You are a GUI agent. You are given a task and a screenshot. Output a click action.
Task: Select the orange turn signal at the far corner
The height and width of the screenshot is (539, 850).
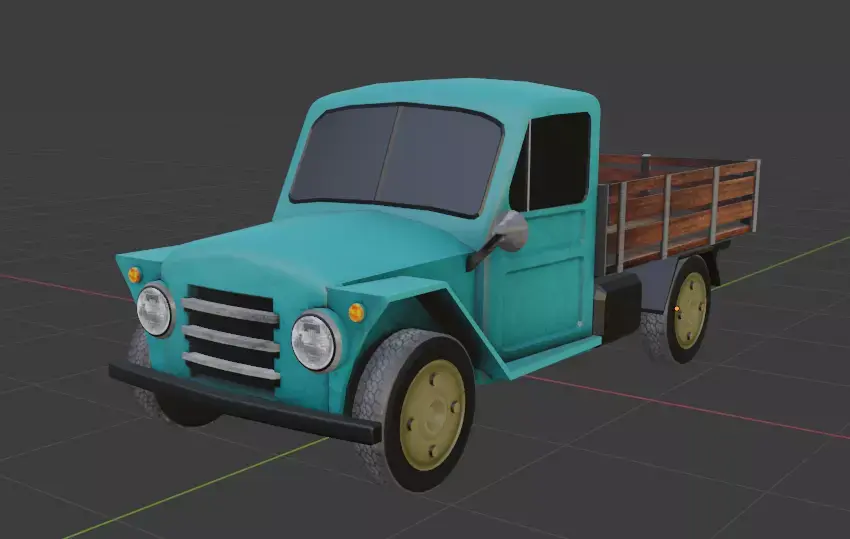click(134, 274)
